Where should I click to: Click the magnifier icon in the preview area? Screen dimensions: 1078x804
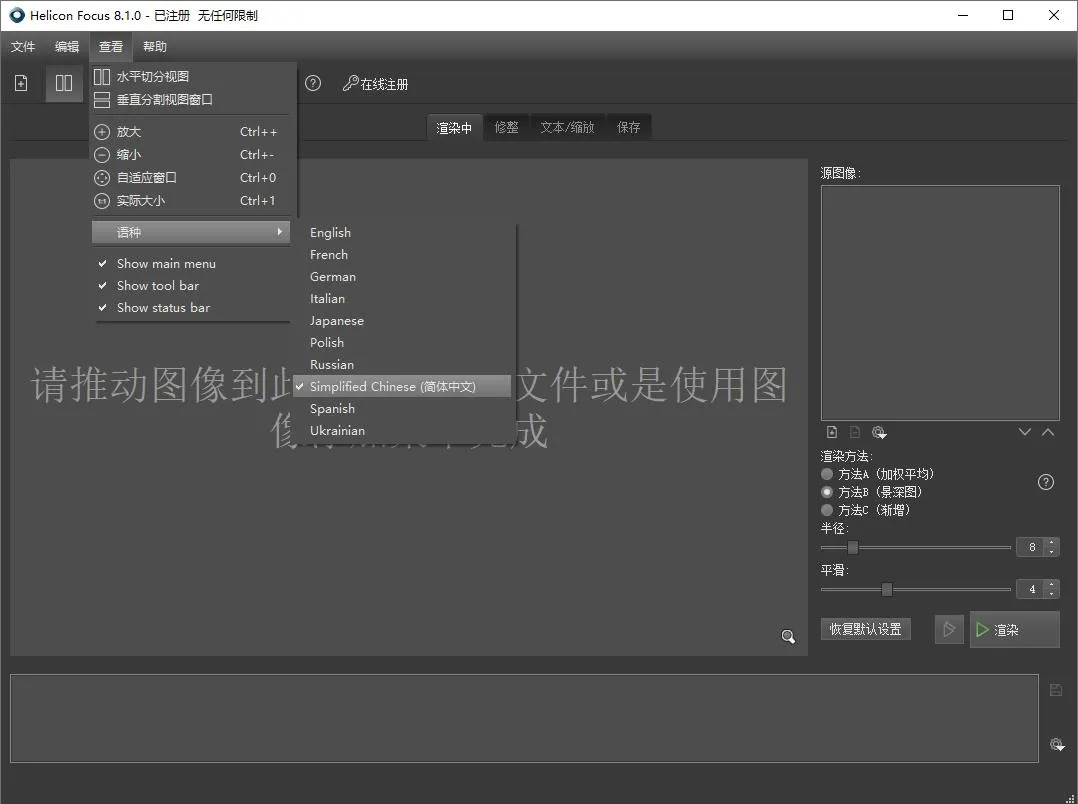coord(788,636)
